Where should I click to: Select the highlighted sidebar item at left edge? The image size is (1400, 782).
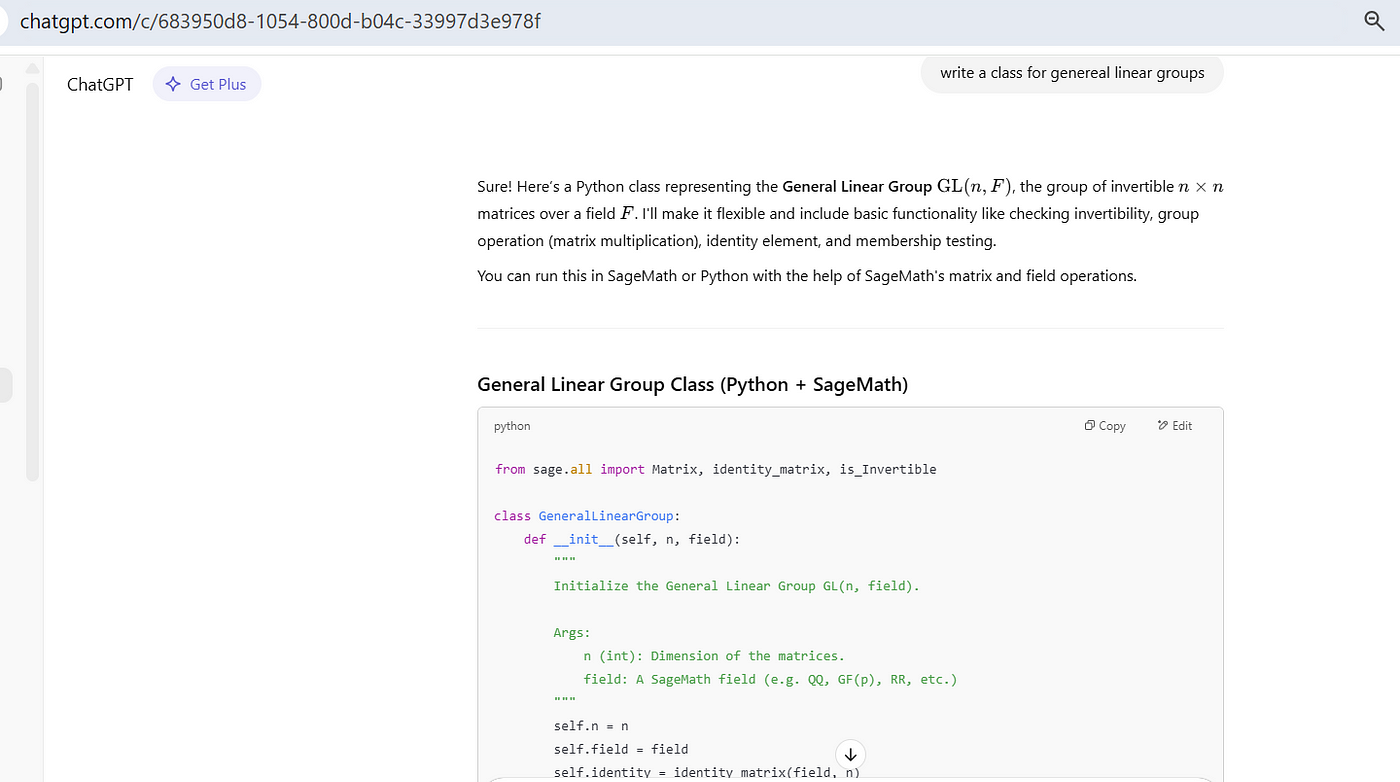click(5, 385)
